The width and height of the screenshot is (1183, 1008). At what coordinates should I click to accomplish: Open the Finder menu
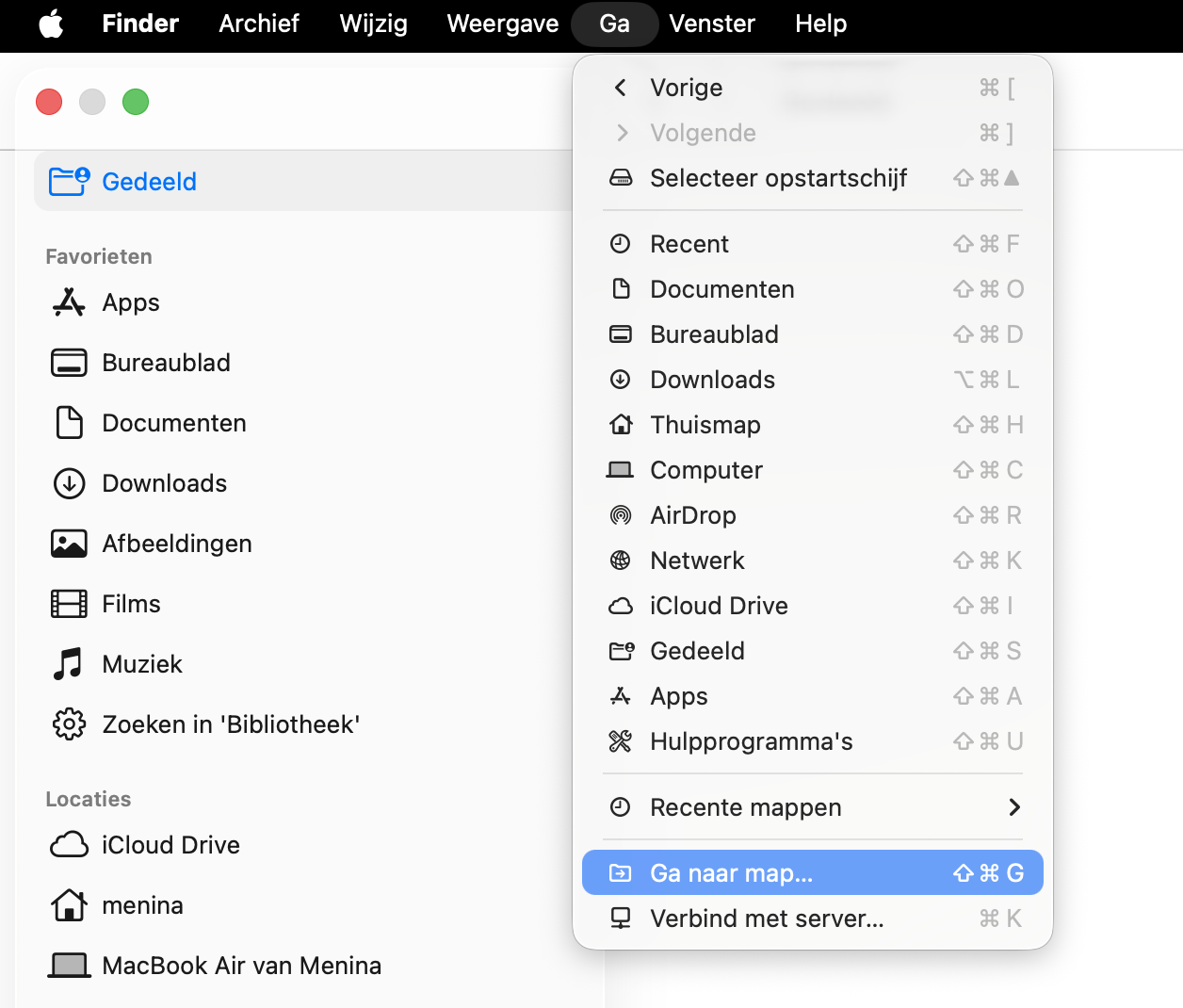[140, 24]
